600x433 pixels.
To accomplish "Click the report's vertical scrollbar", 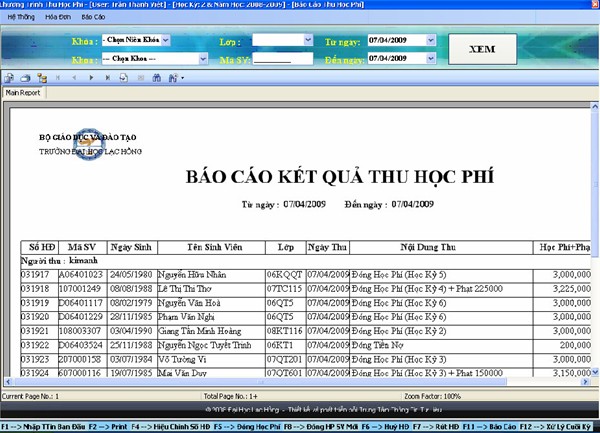I will 592,250.
